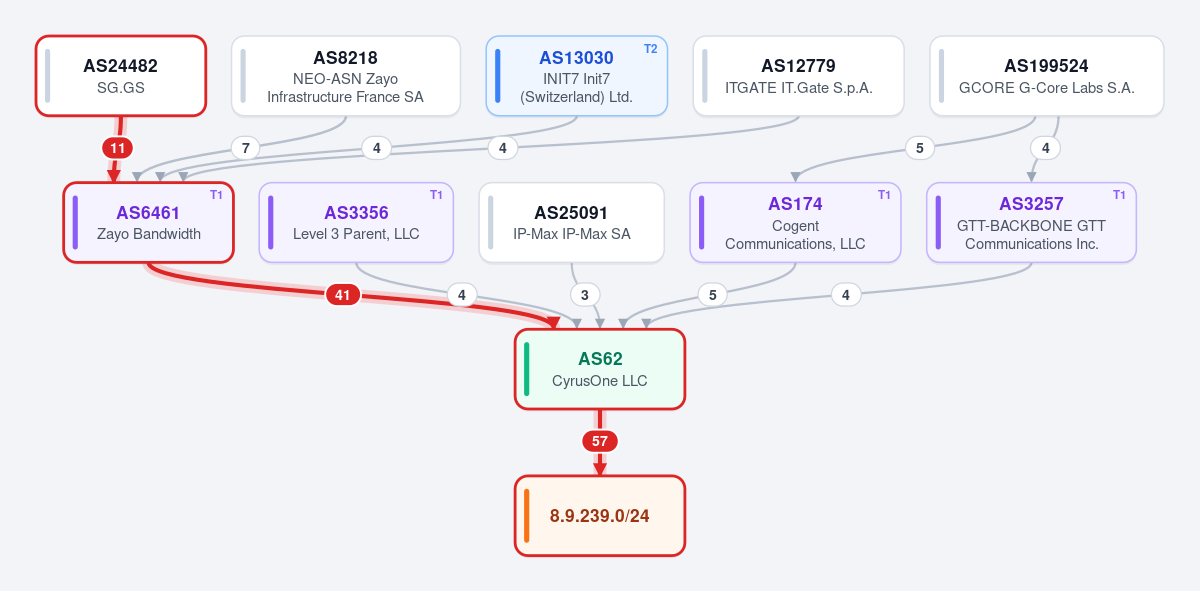Click the edge count badge labeled 7

click(x=246, y=148)
